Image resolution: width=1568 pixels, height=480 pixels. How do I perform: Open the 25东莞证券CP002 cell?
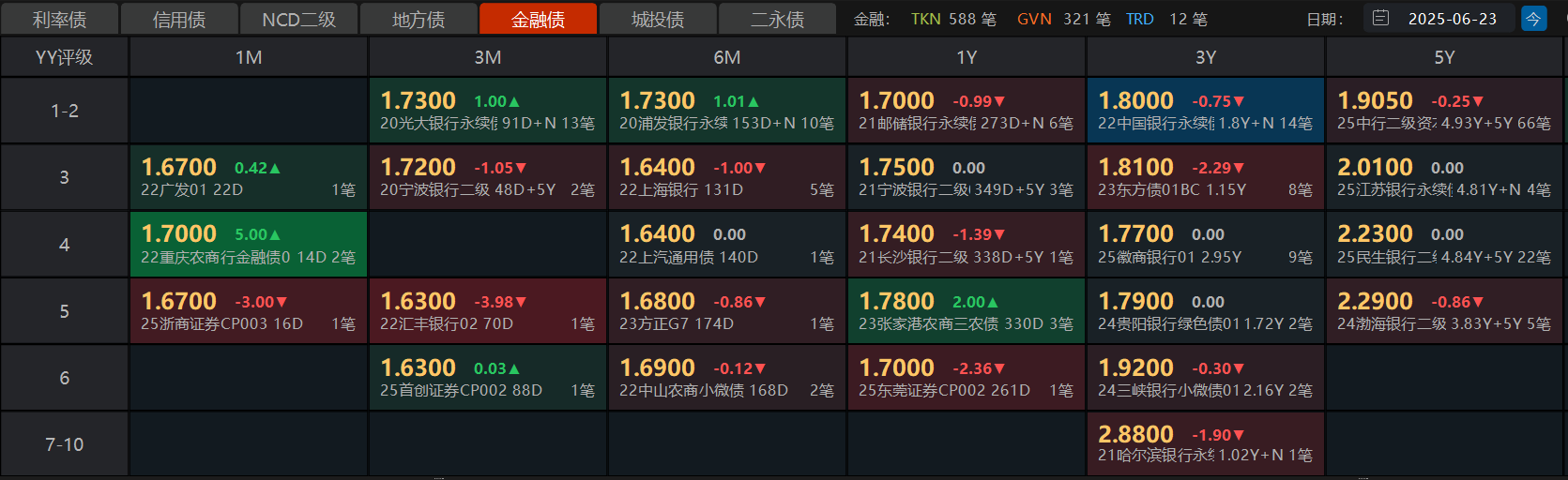click(967, 378)
